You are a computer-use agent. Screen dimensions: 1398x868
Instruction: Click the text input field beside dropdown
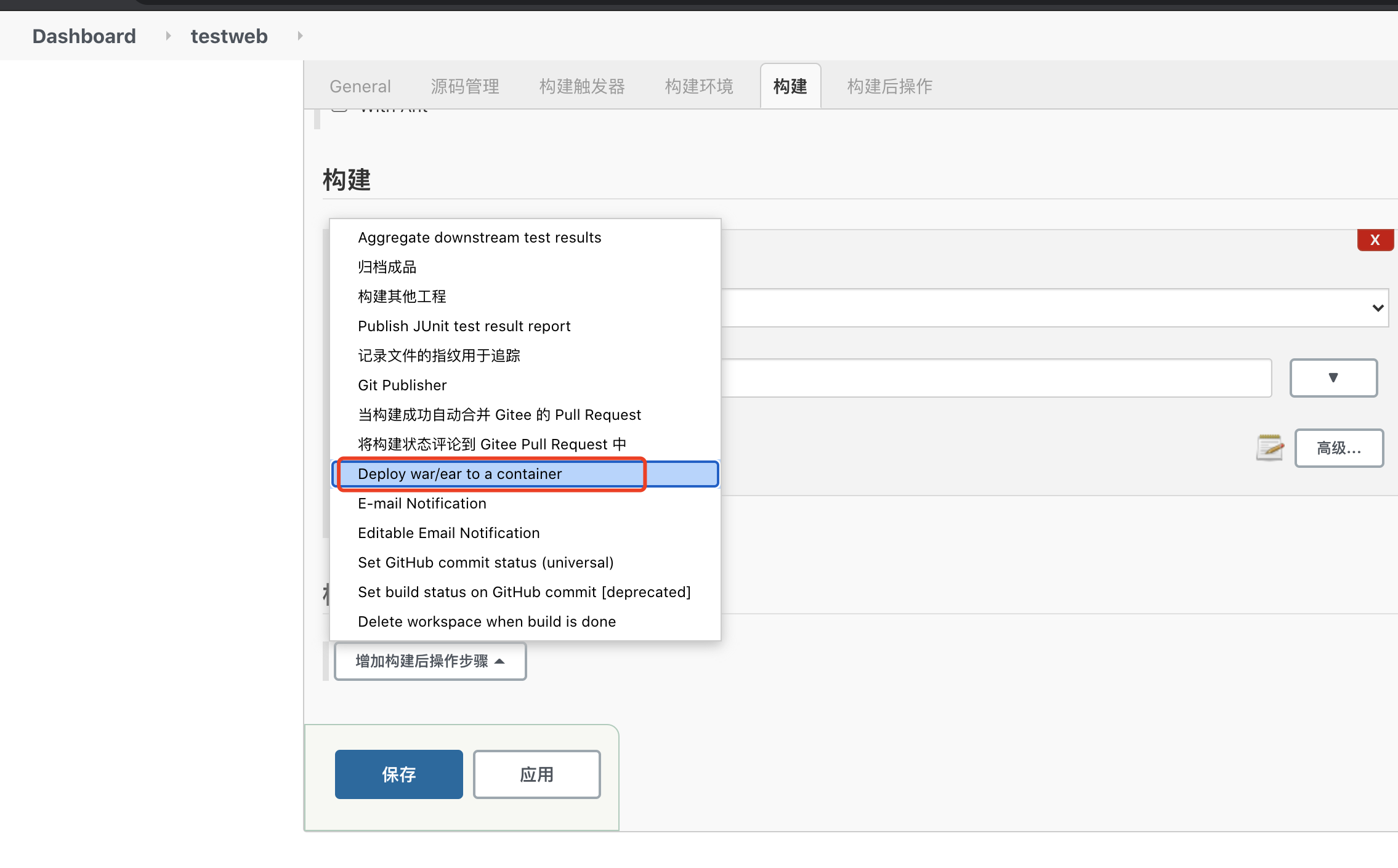[995, 378]
